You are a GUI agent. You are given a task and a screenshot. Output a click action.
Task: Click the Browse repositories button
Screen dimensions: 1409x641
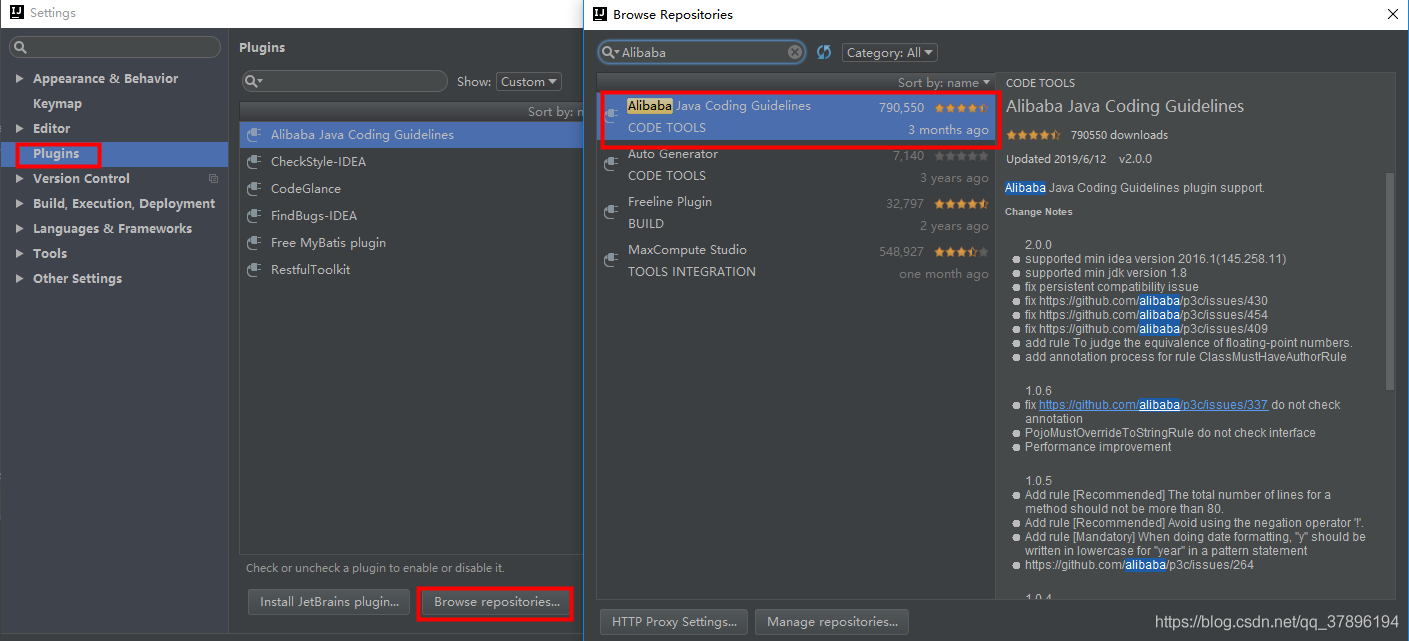[495, 603]
